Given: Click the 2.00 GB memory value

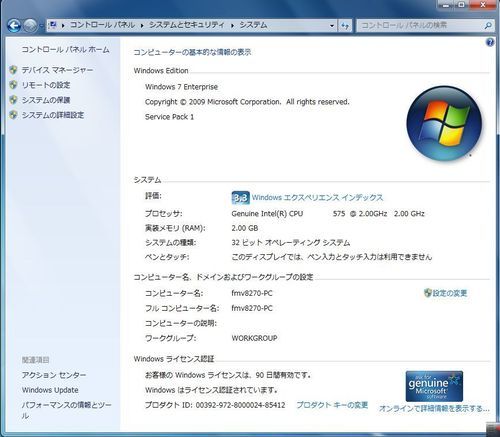Looking at the screenshot, I should tap(245, 228).
